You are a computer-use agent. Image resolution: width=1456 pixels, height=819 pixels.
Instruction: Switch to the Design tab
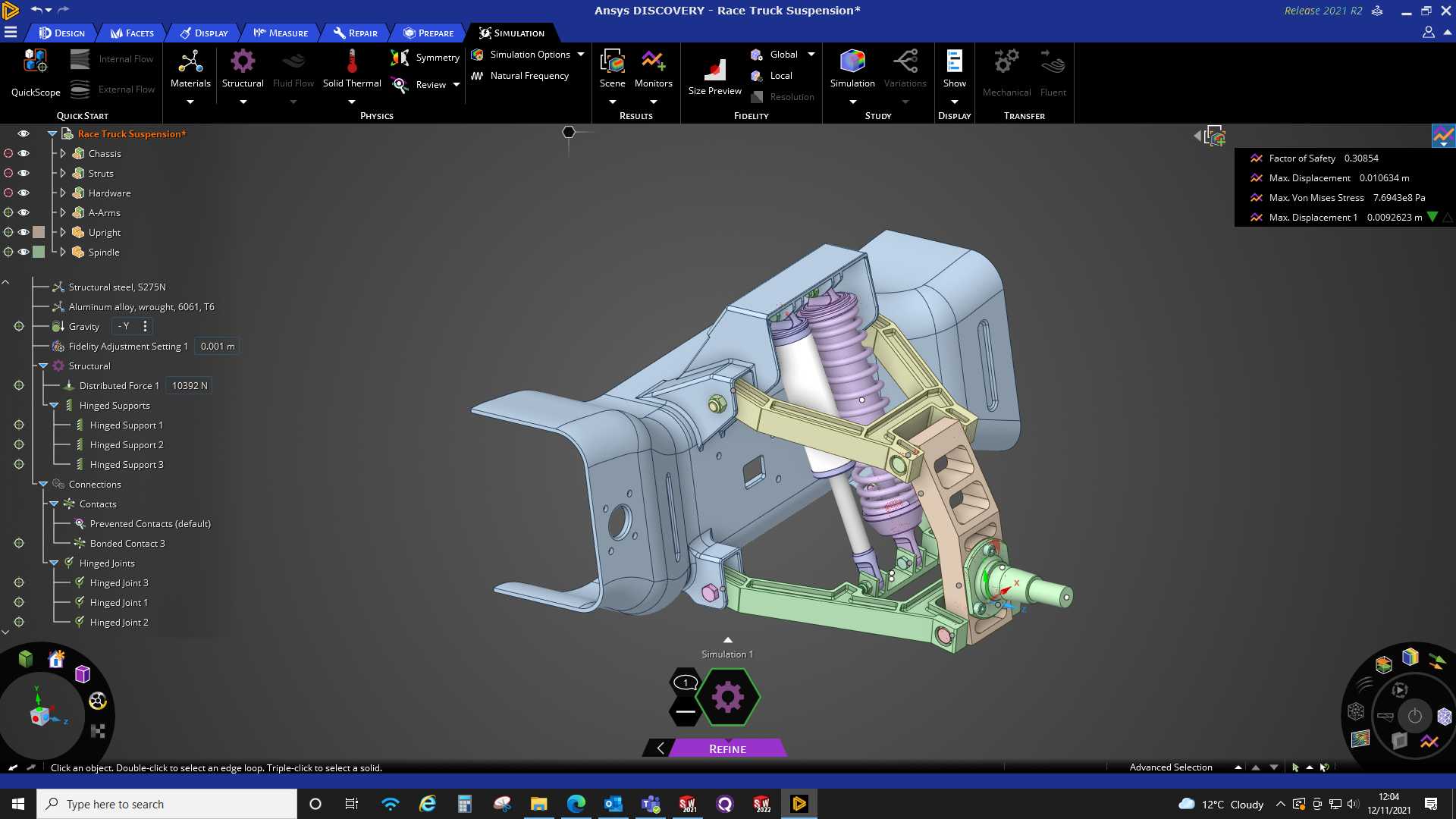pyautogui.click(x=61, y=33)
